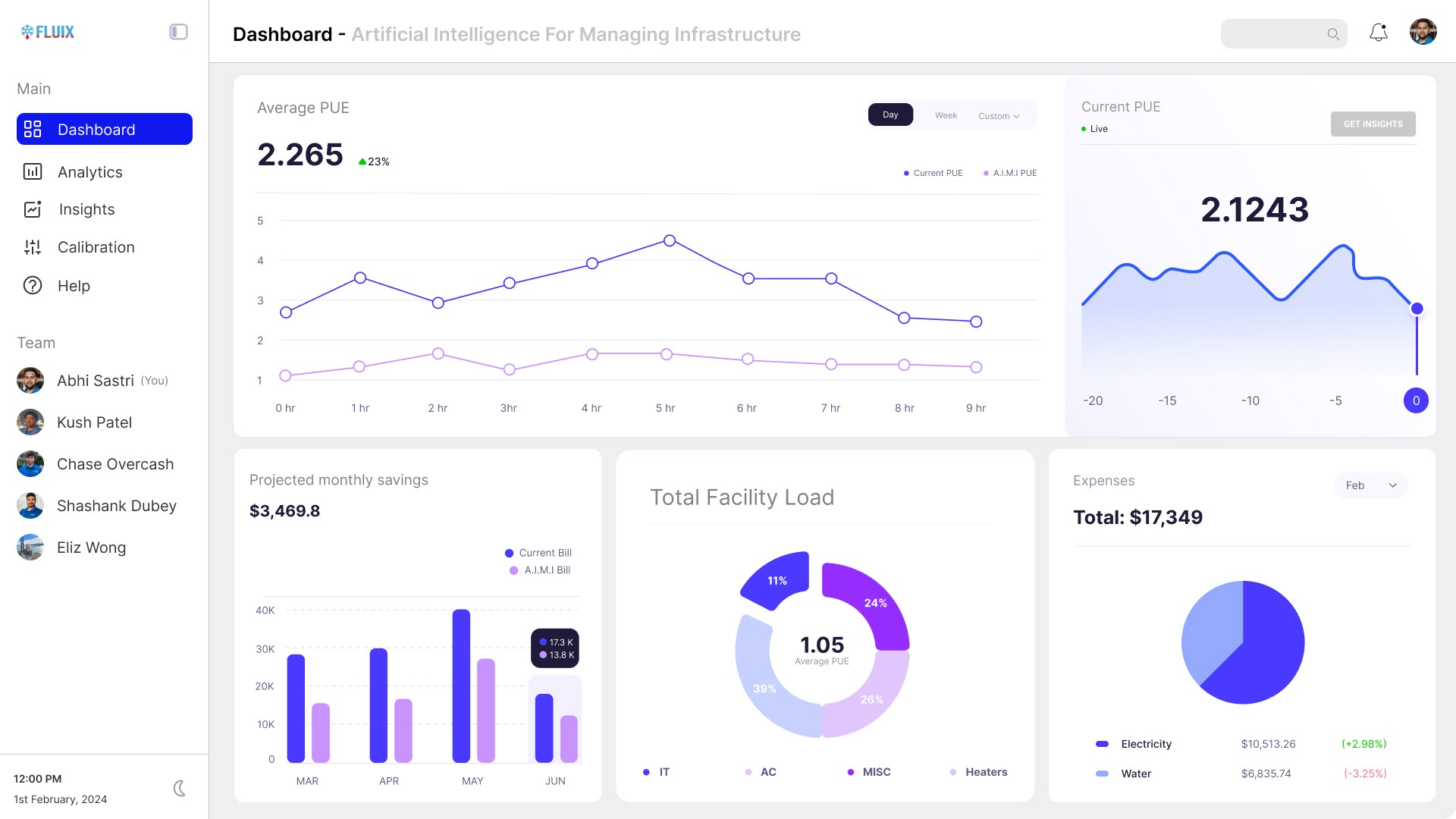The height and width of the screenshot is (819, 1456).
Task: Click the GET INSIGHTS button
Action: 1373,124
